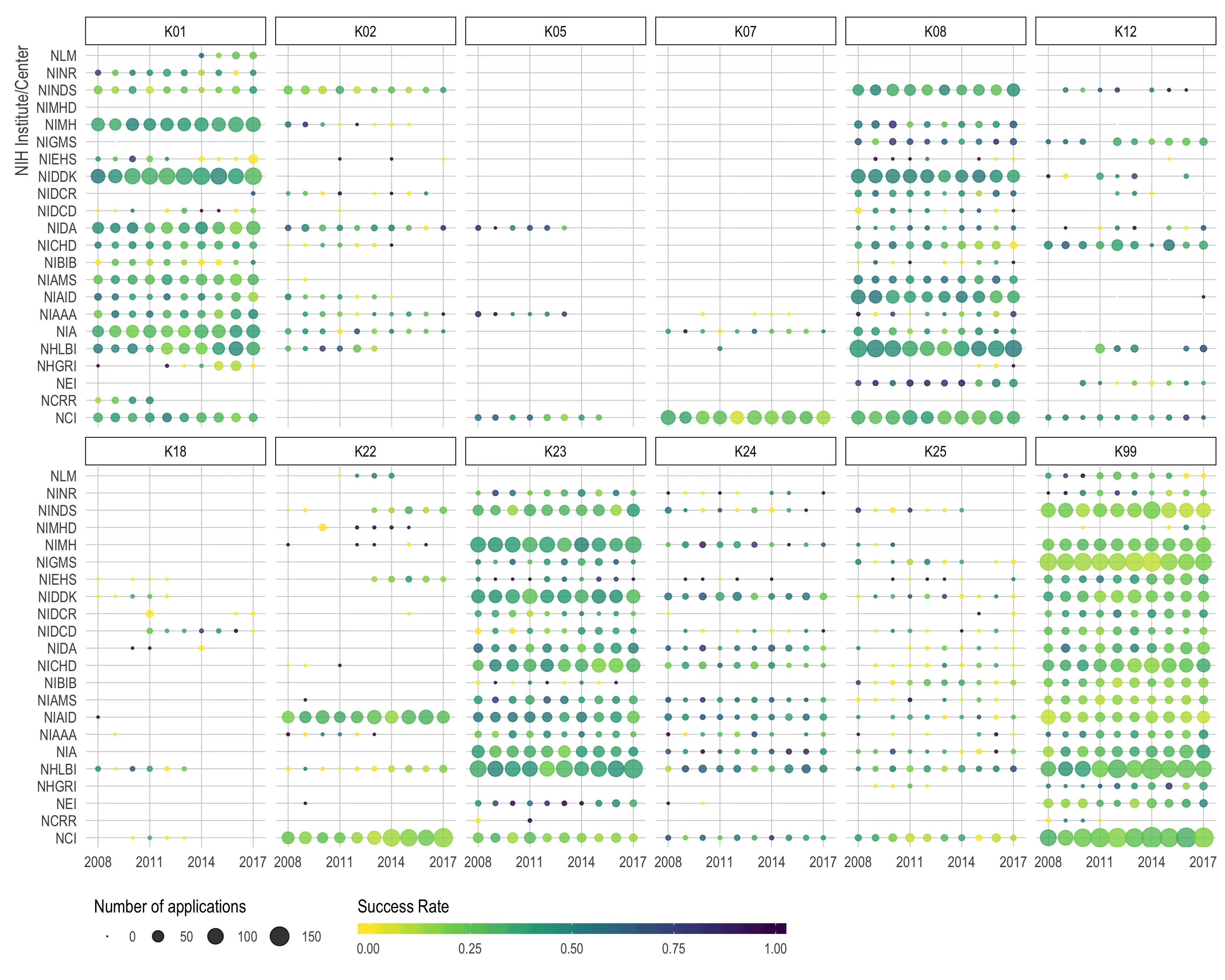The image size is (1225, 980).
Task: Click the 2008 tick label under K18 panel
Action: (98, 862)
